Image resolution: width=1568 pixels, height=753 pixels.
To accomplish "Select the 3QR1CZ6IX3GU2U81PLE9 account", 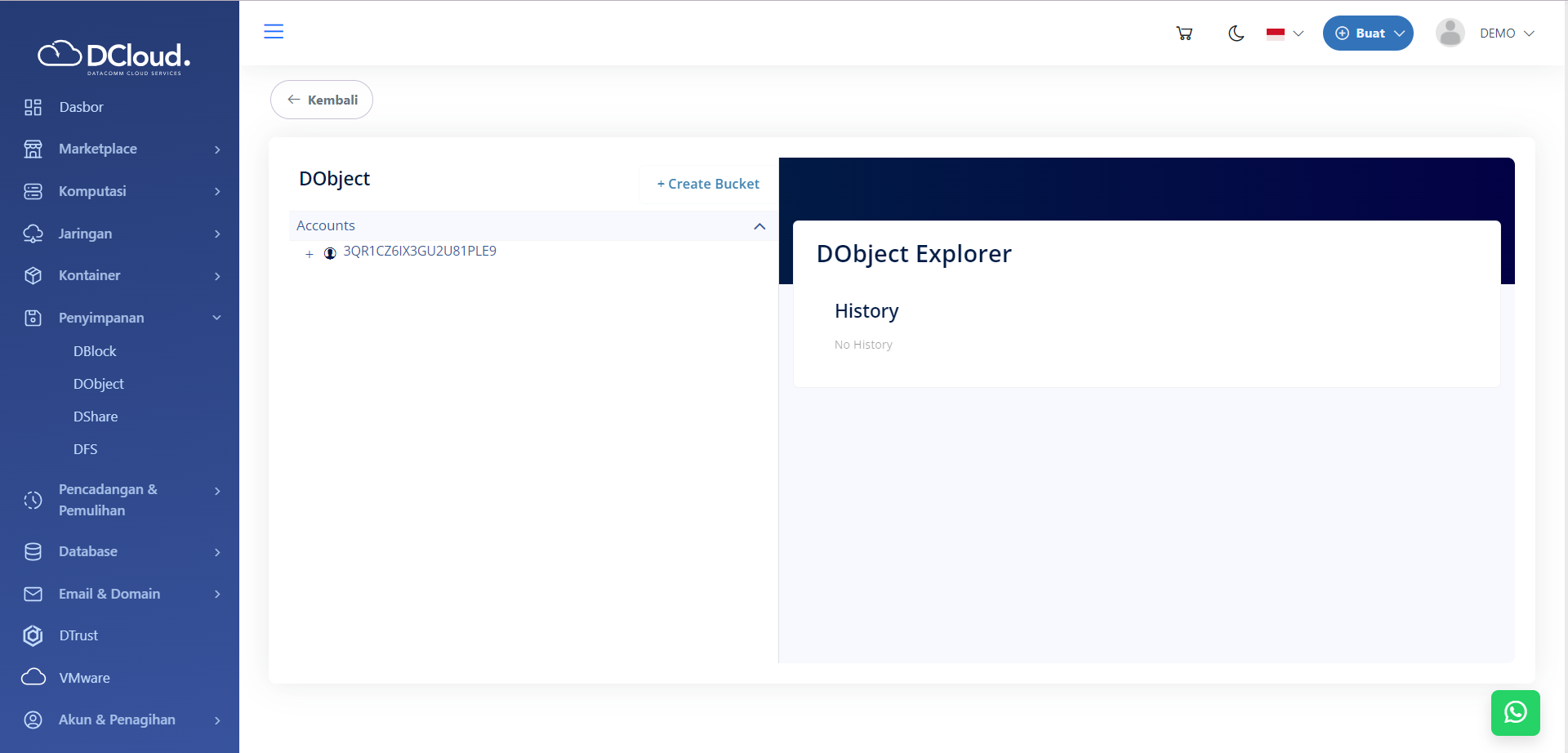I will 419,252.
